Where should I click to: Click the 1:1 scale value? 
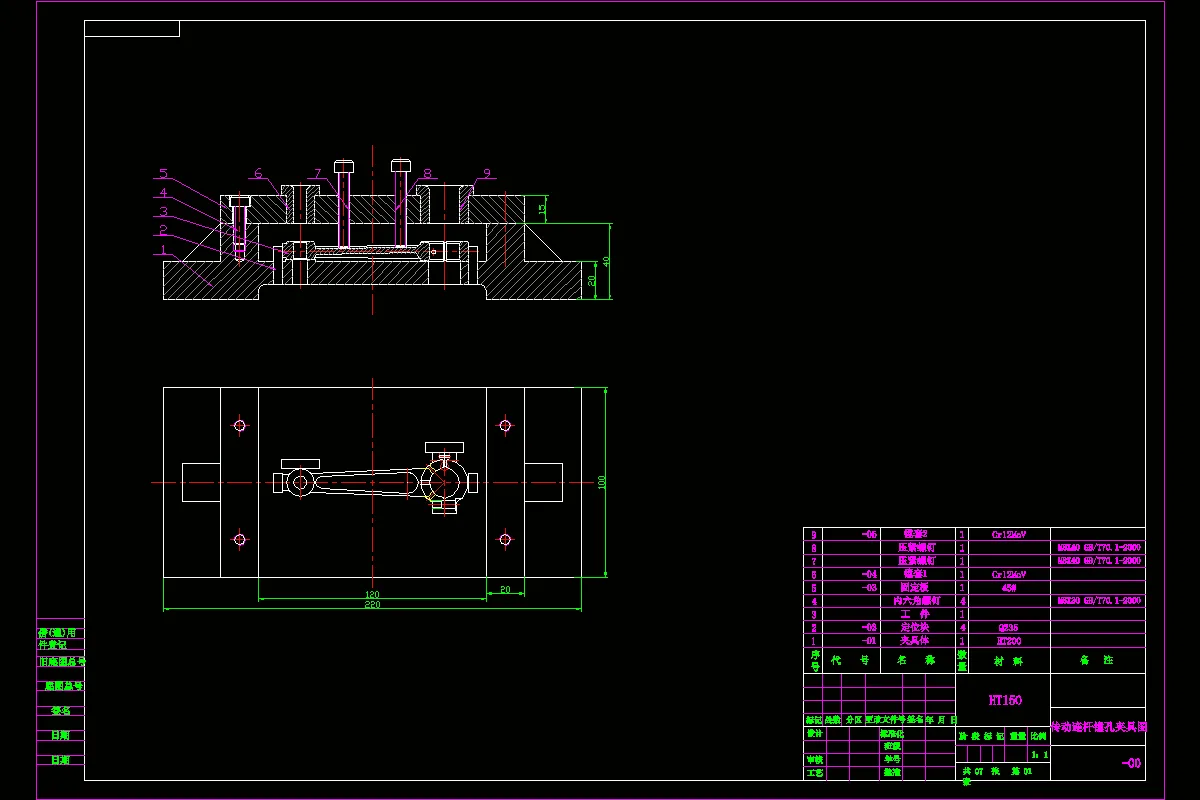[x=1040, y=755]
